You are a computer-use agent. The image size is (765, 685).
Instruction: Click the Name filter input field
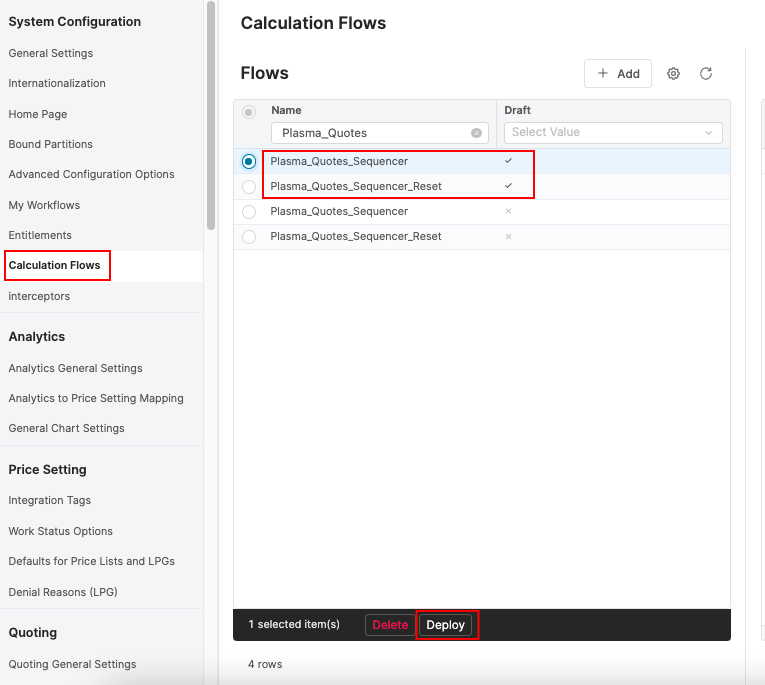click(x=370, y=133)
